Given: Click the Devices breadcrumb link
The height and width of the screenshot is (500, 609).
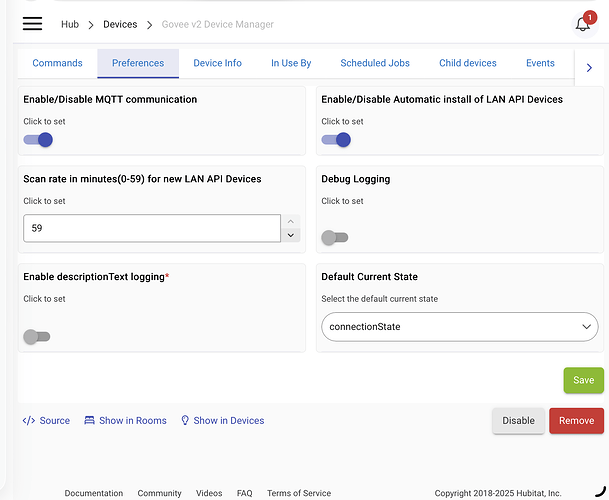Looking at the screenshot, I should click(x=120, y=24).
